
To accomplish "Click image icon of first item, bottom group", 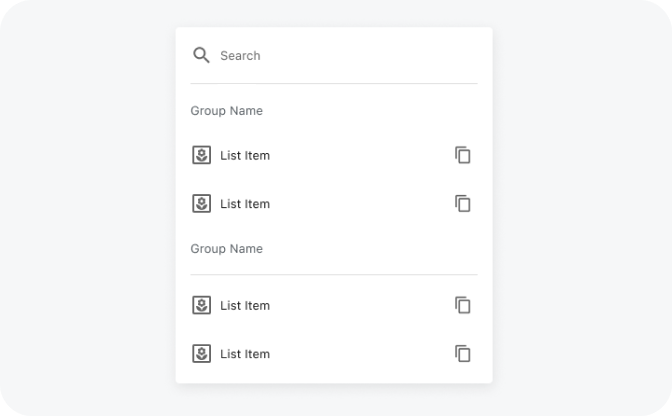I will pos(201,305).
